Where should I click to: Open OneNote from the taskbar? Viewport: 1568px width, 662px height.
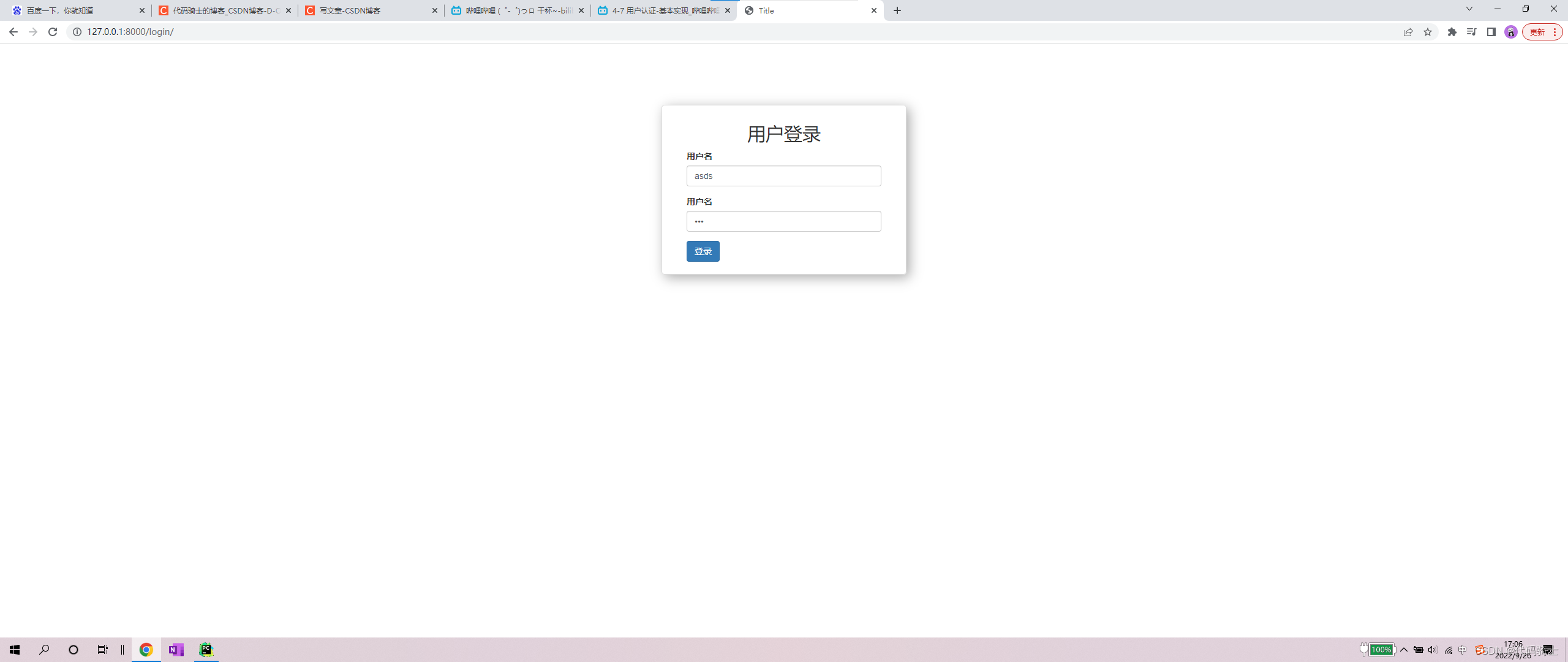pos(176,650)
